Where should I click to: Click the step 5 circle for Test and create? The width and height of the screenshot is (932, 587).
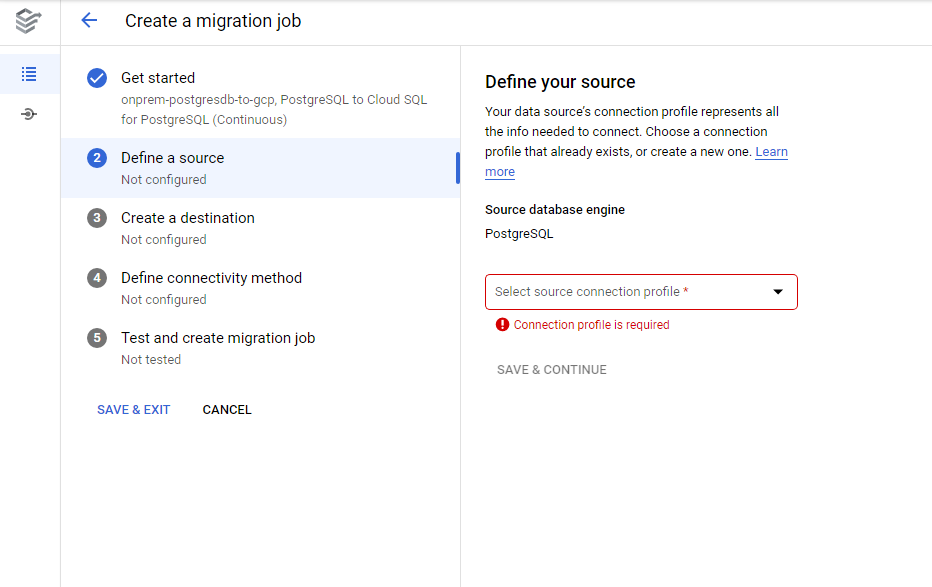(96, 338)
